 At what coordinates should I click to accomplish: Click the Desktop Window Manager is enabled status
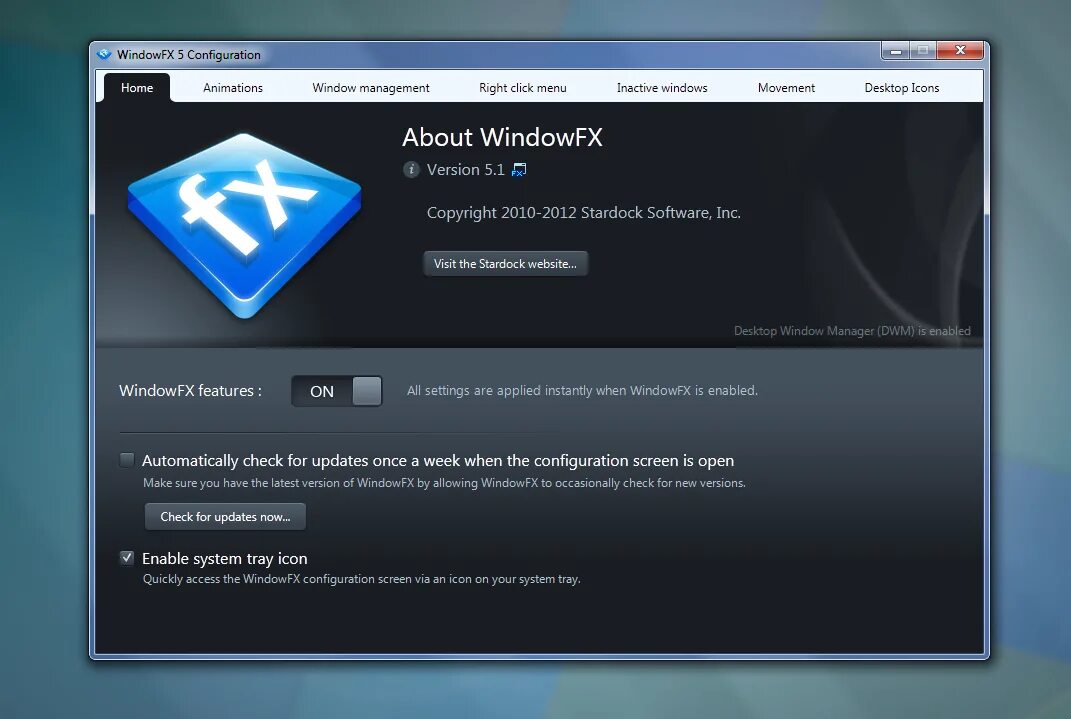pyautogui.click(x=852, y=330)
